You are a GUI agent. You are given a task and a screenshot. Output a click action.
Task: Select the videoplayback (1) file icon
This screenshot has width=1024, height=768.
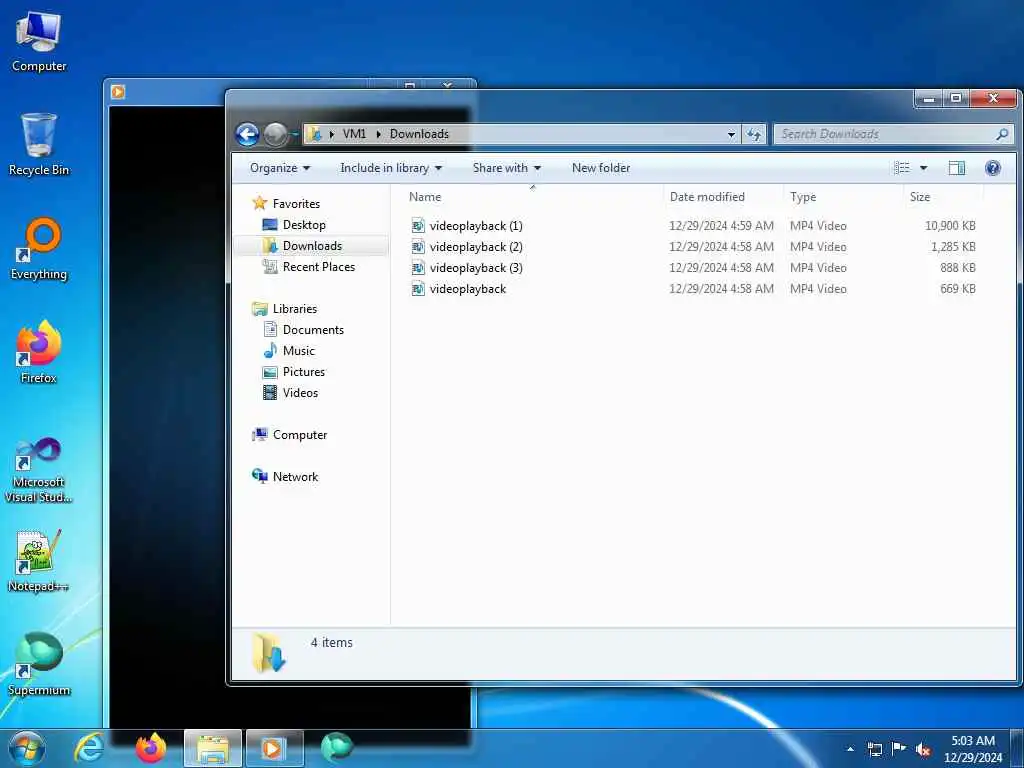point(418,225)
